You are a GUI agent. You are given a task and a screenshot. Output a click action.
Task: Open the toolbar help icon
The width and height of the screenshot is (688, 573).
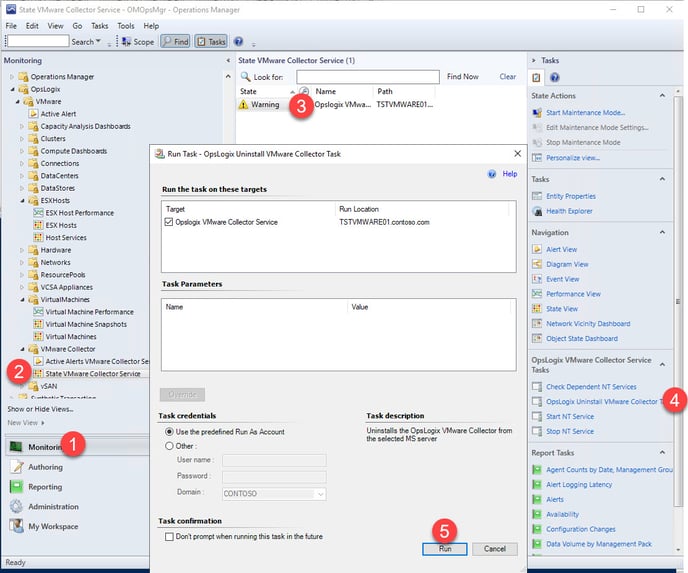click(238, 42)
